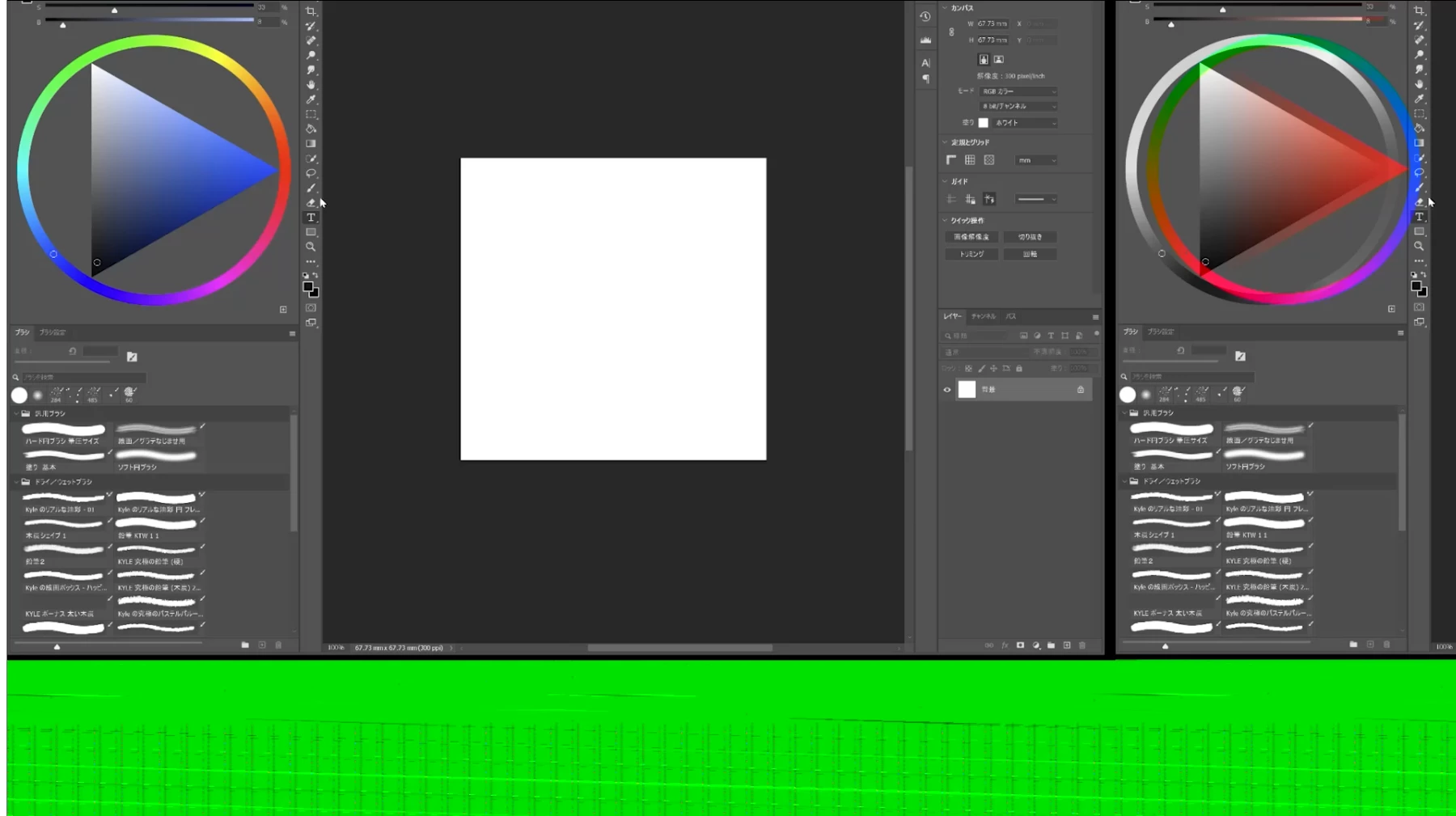Create a new layer in Layers panel
Screen dimensions: 1456x816
[x=1067, y=645]
